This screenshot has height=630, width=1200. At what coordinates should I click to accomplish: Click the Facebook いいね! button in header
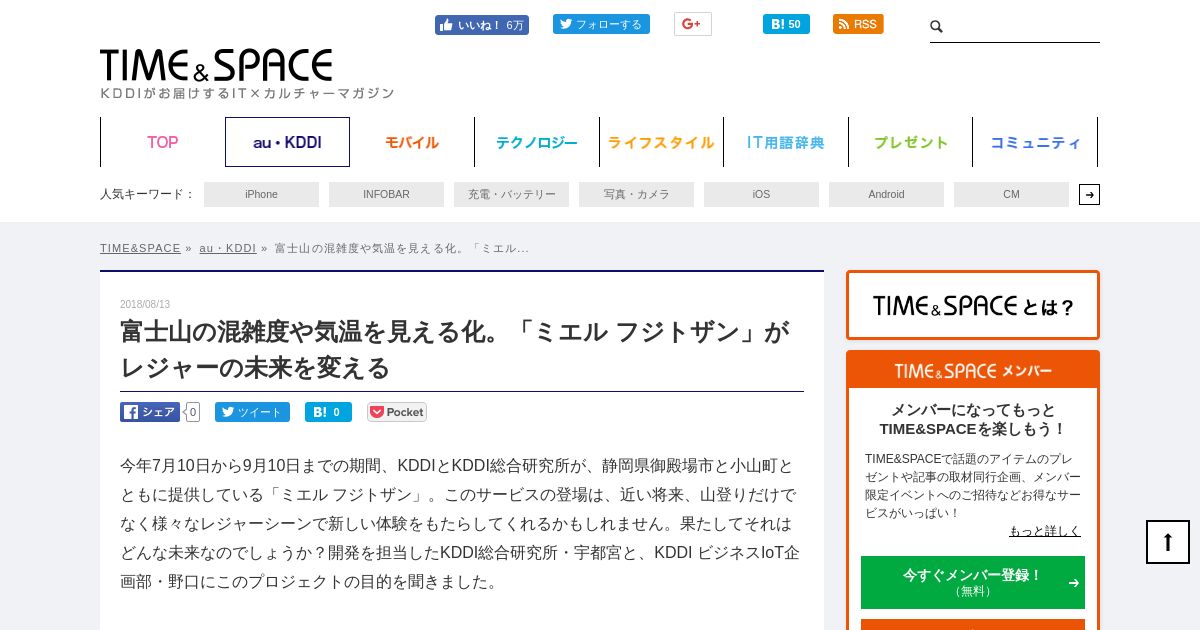point(481,25)
